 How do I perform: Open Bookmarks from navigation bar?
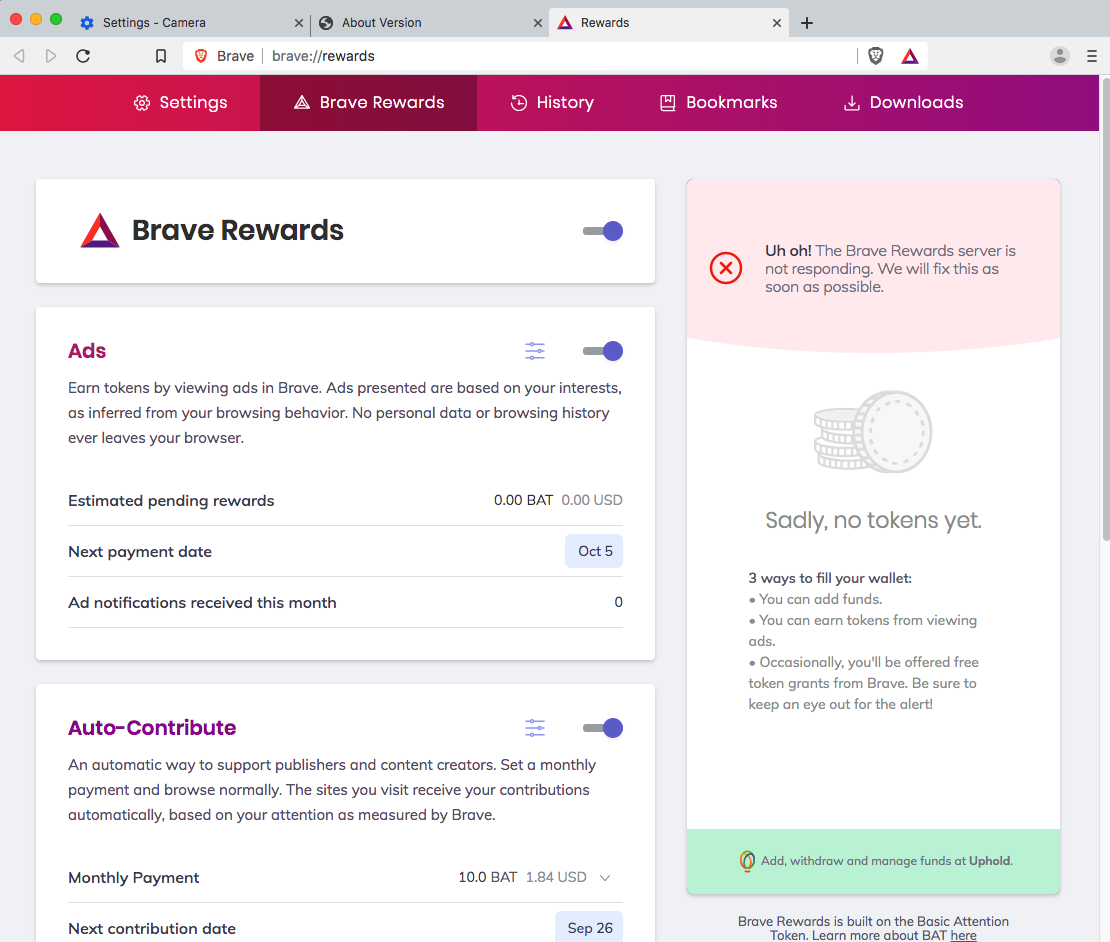(719, 103)
